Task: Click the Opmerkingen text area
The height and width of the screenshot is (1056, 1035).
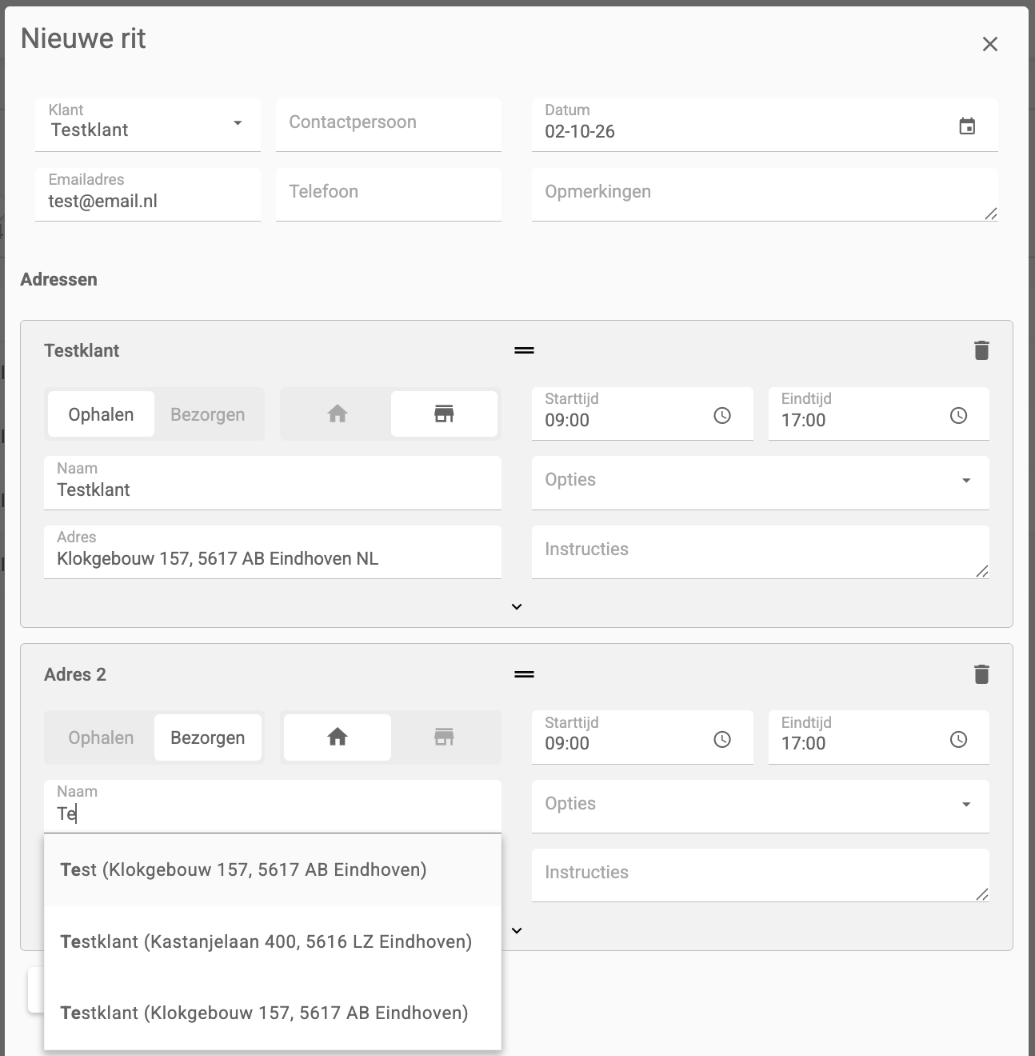Action: tap(765, 194)
